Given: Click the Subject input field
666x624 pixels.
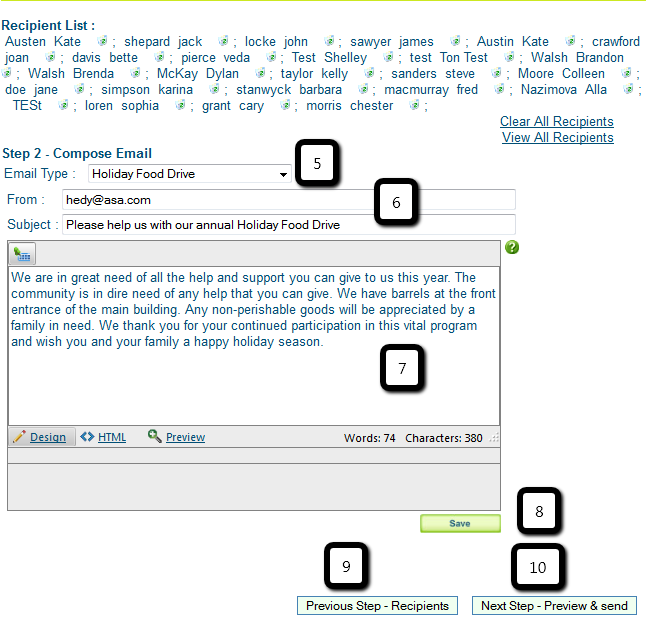Looking at the screenshot, I should pos(288,225).
